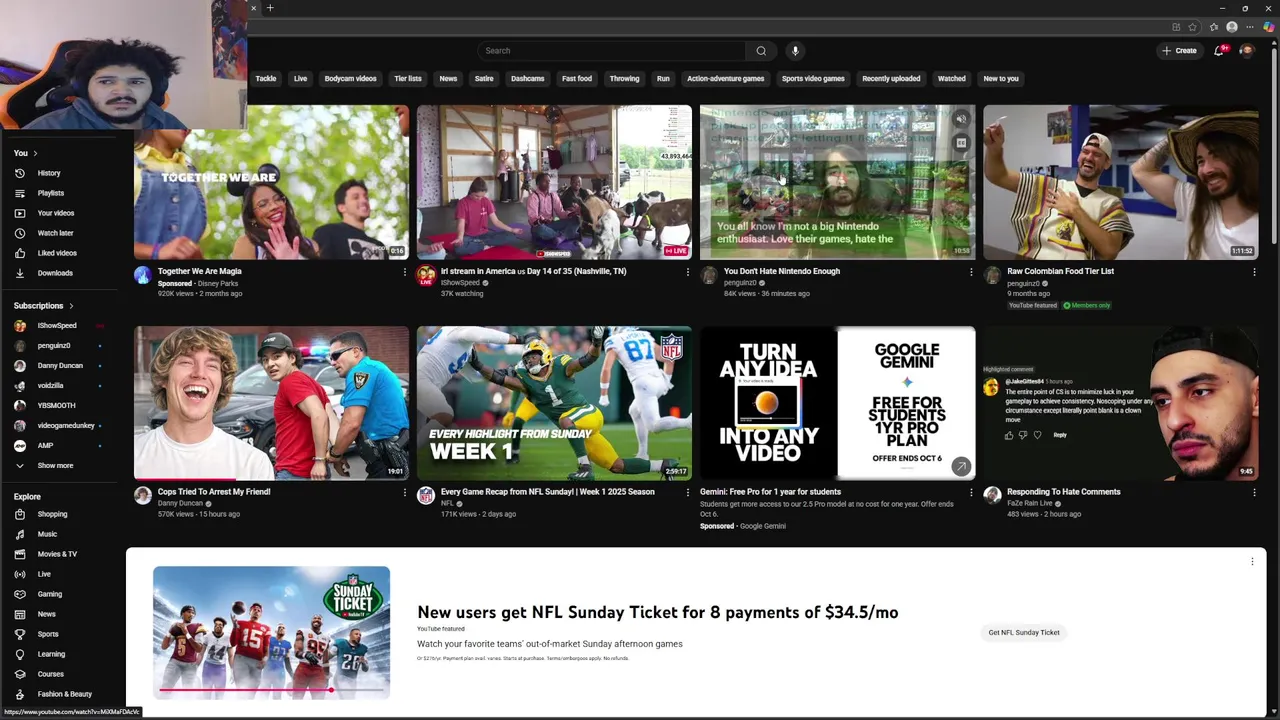Screen dimensions: 1280x720
Task: Click the Create button
Action: click(1179, 51)
